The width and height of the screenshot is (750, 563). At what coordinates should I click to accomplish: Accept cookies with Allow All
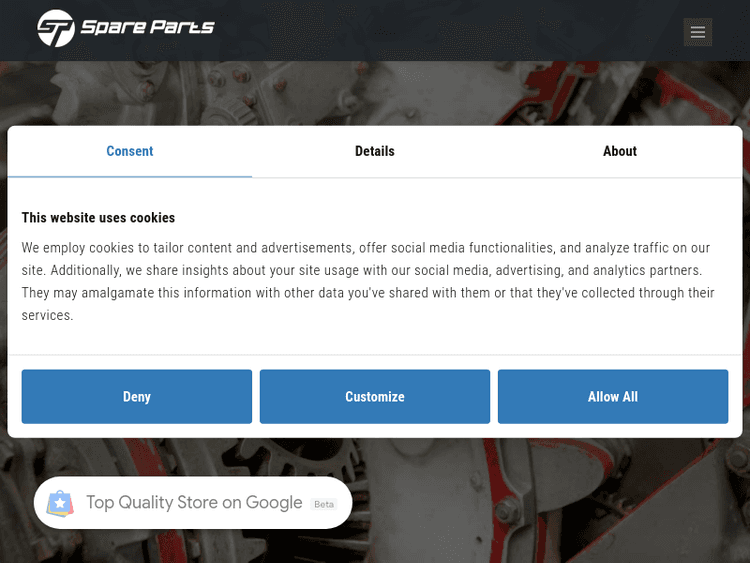[x=613, y=397]
